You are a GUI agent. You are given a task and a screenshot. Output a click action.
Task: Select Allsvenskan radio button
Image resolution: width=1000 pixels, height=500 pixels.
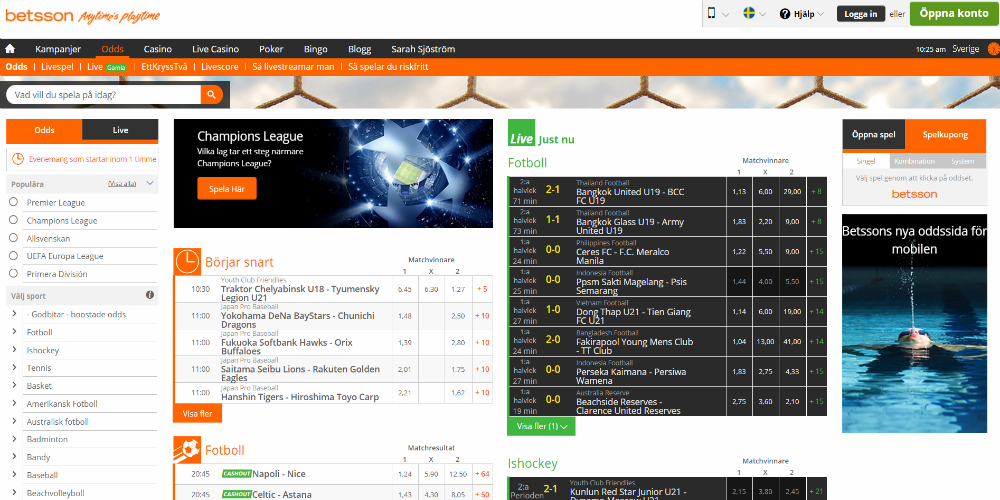13,238
